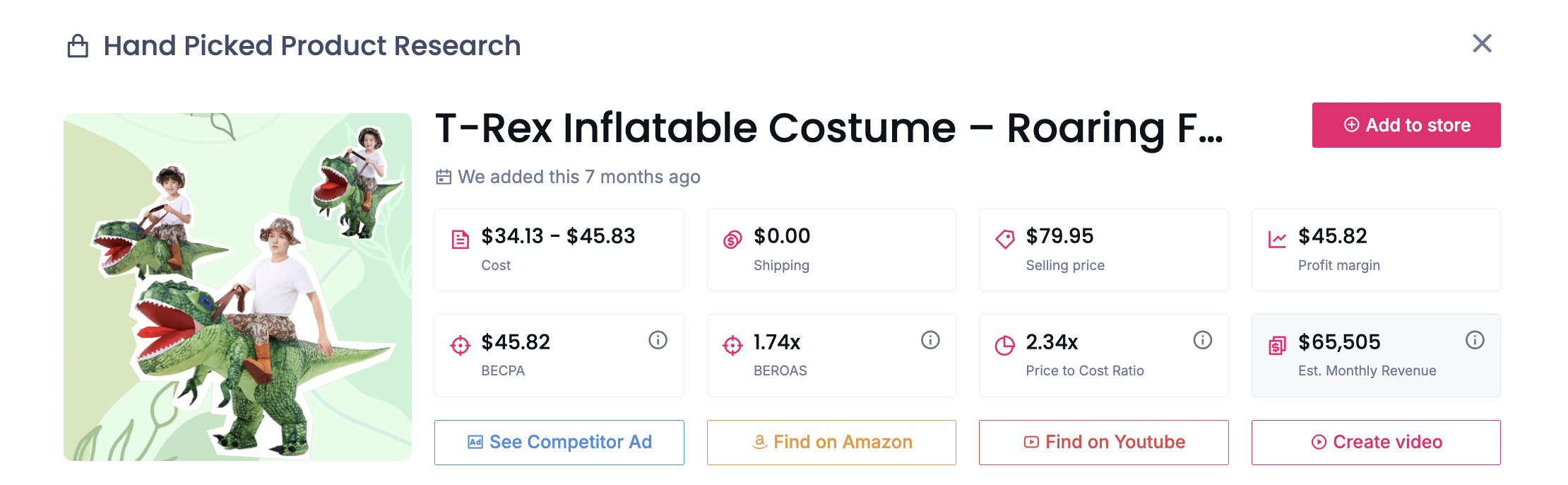Click the Shipping coins icon
Viewport: 1568px width, 485px height.
pos(732,240)
